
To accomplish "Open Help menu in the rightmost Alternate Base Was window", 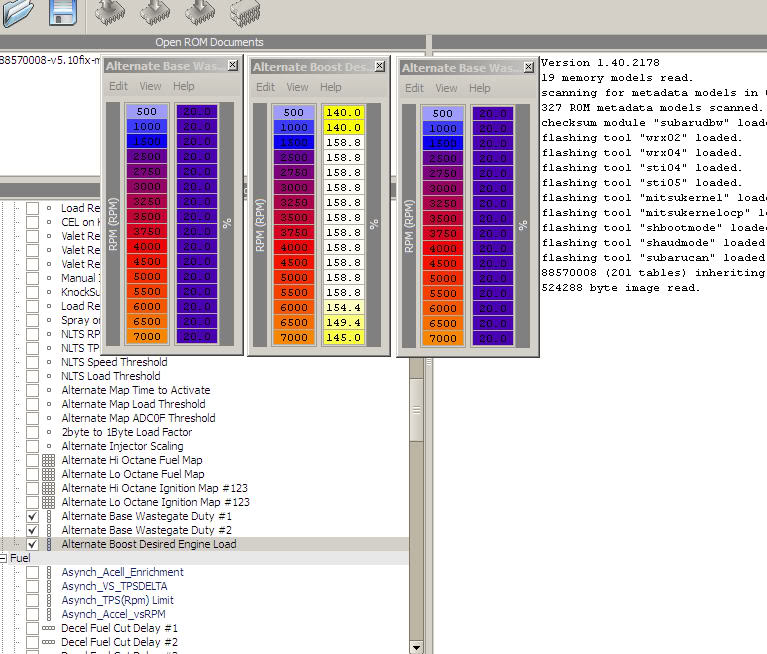I will pos(479,88).
